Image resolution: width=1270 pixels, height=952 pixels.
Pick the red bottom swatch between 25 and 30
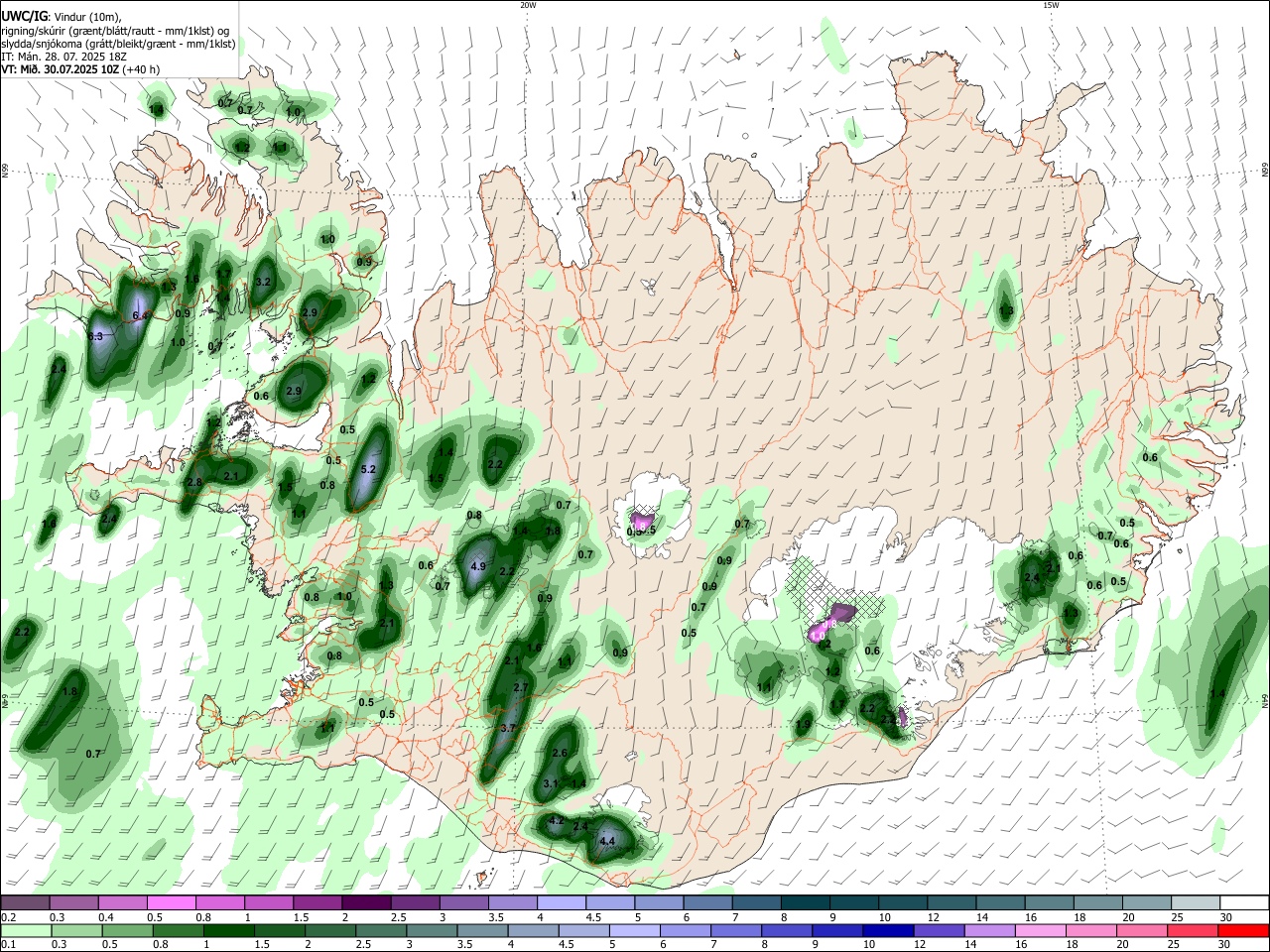tap(1194, 930)
